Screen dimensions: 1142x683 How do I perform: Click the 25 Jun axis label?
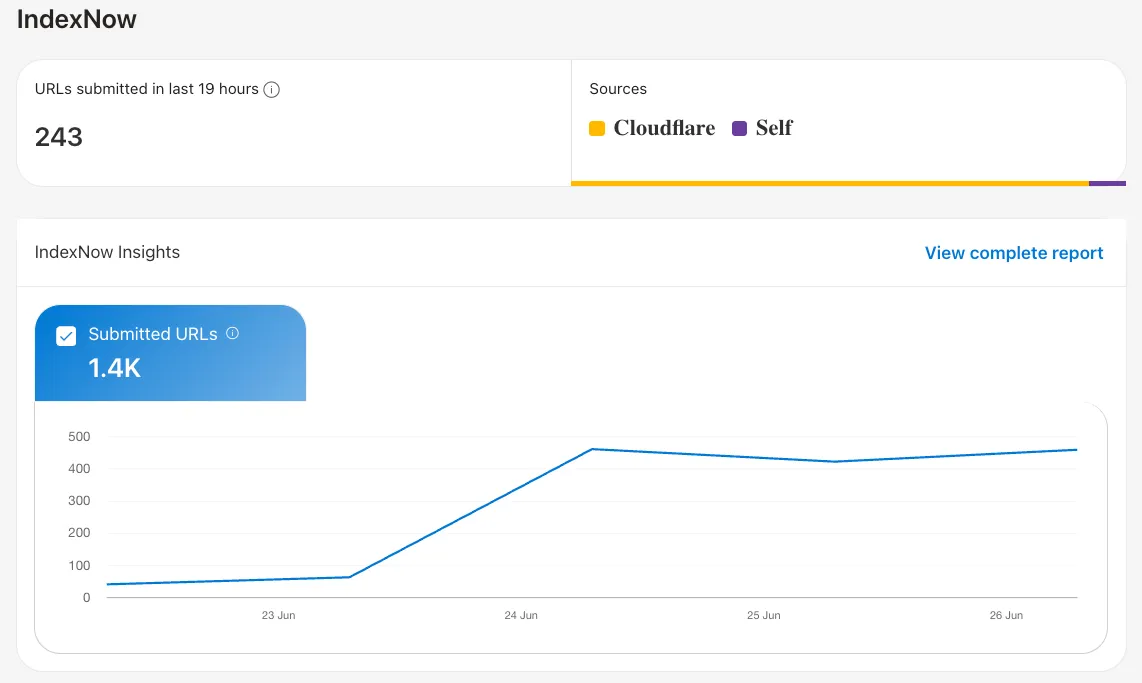click(x=763, y=615)
